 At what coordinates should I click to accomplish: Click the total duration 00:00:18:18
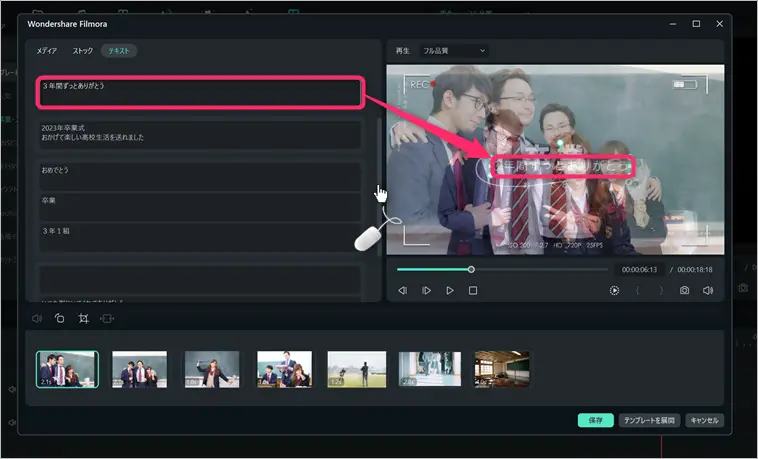(x=695, y=269)
